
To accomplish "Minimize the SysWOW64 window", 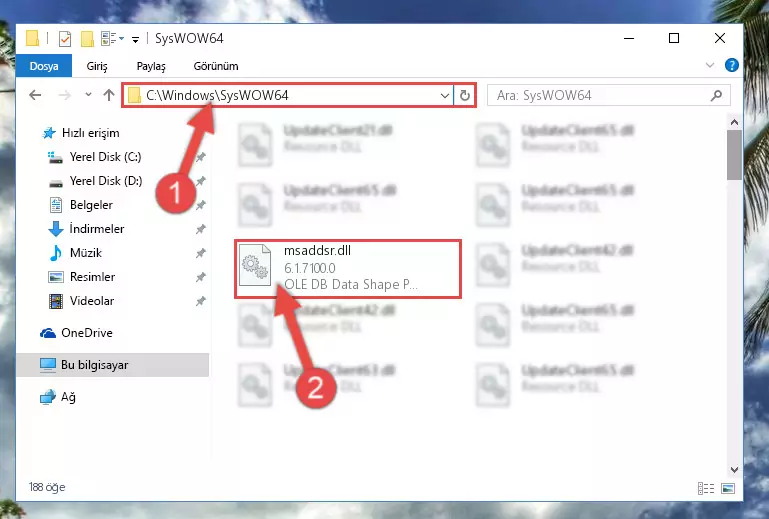I will tap(629, 38).
